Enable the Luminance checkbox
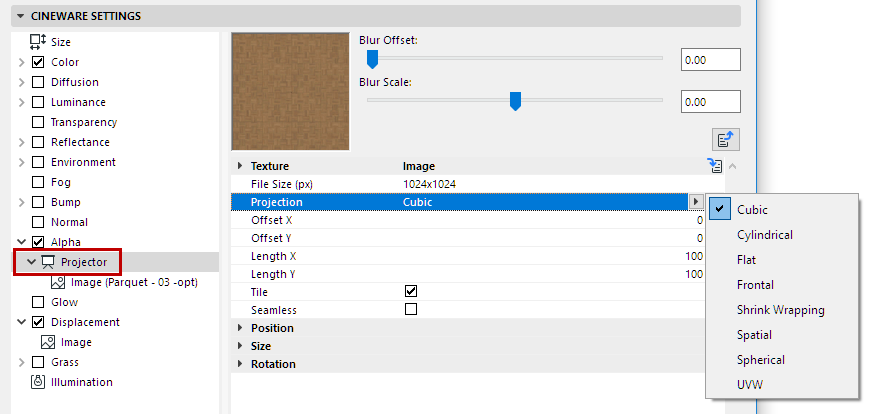 pos(38,102)
